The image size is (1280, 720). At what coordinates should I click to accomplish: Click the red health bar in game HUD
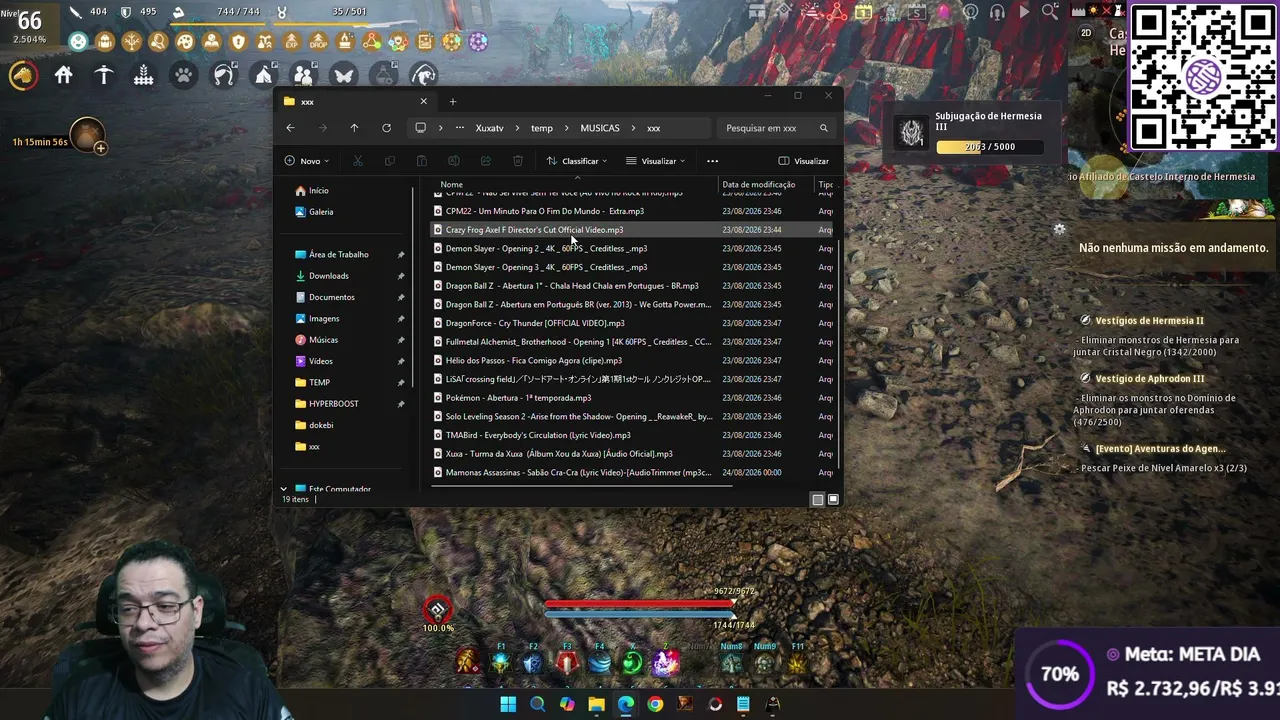click(x=638, y=604)
